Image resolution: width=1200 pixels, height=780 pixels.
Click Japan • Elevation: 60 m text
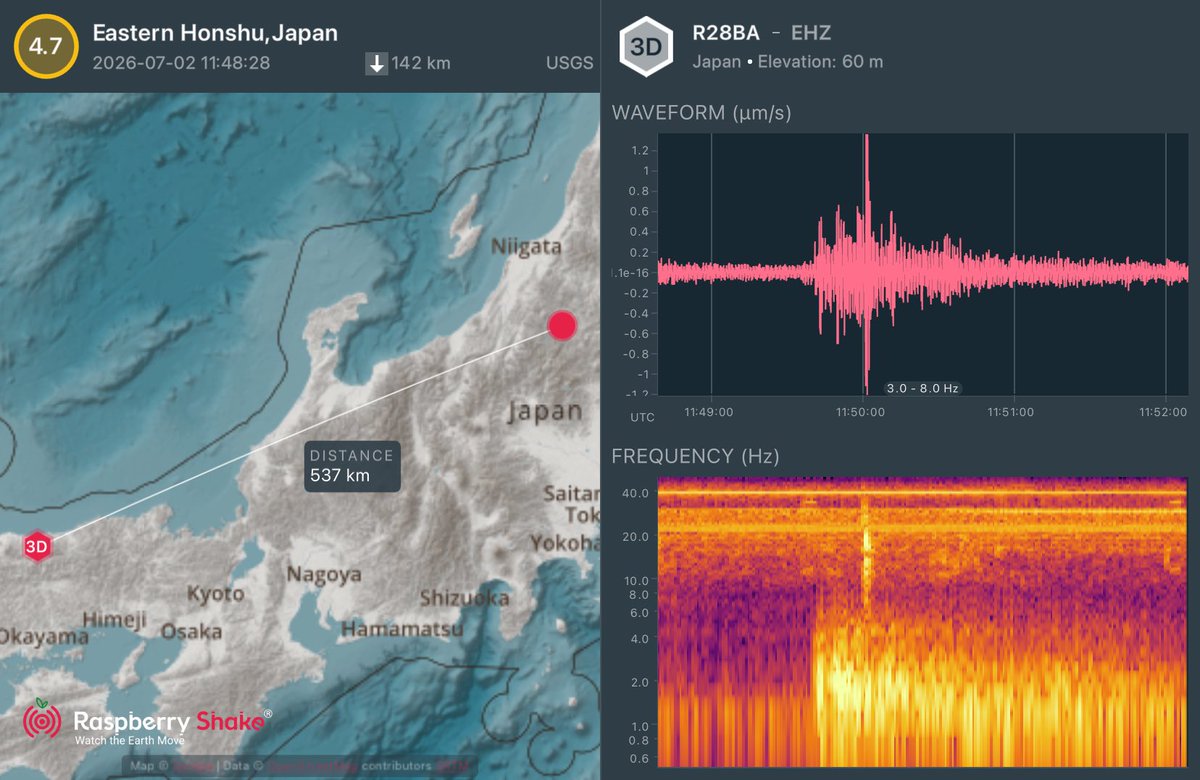tap(788, 62)
